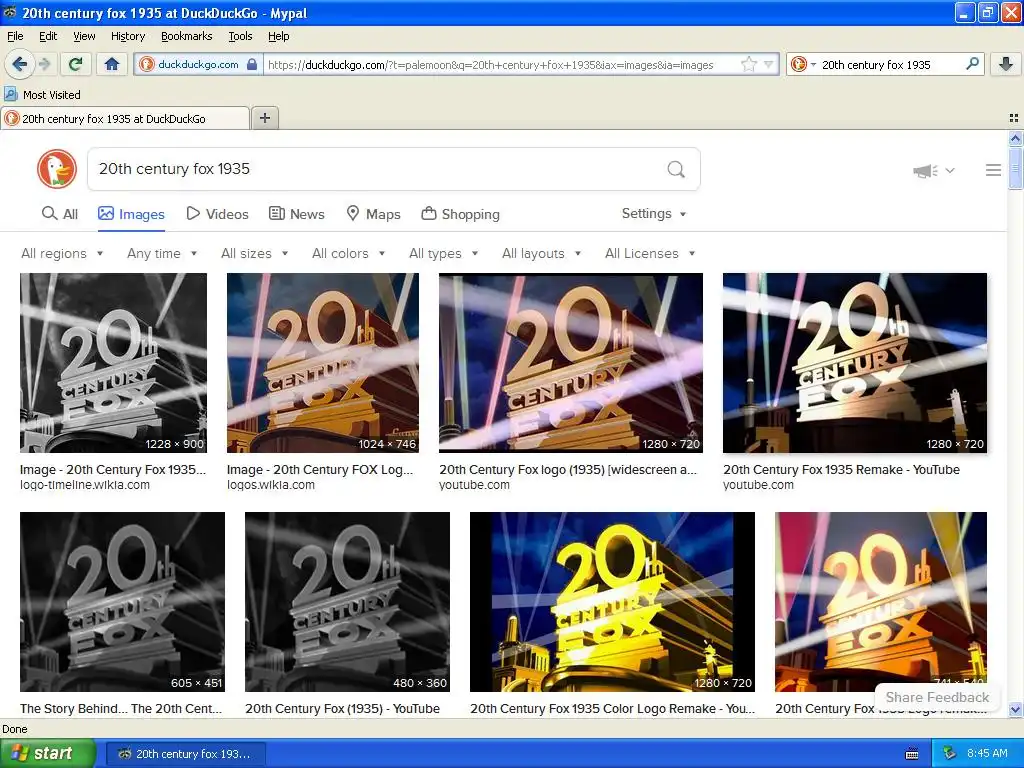Image resolution: width=1024 pixels, height=768 pixels.
Task: Open the megaphone notifications icon
Action: (925, 171)
